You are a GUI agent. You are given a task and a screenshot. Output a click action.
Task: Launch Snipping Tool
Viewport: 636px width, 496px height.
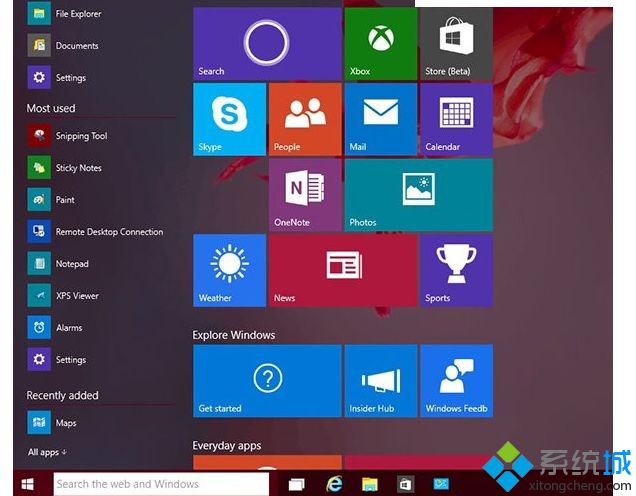68,135
